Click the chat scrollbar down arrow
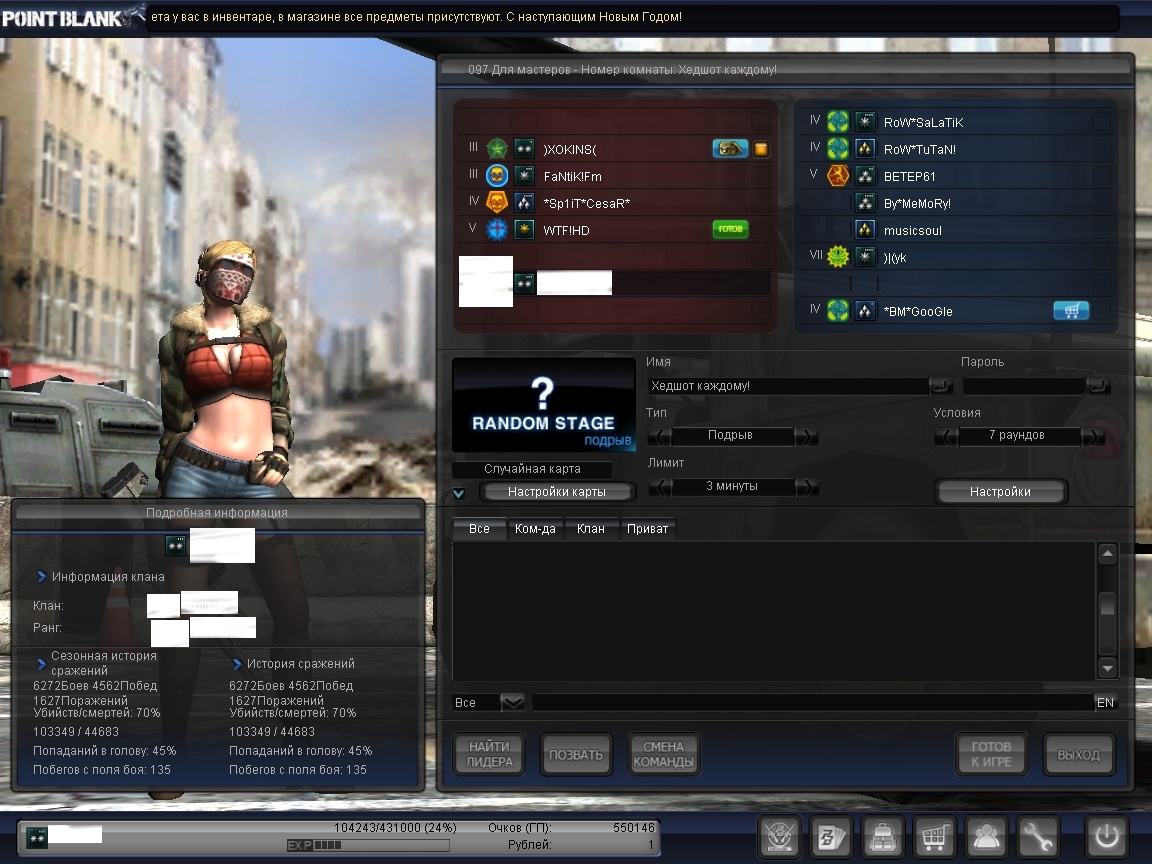The width and height of the screenshot is (1152, 864). click(1107, 667)
